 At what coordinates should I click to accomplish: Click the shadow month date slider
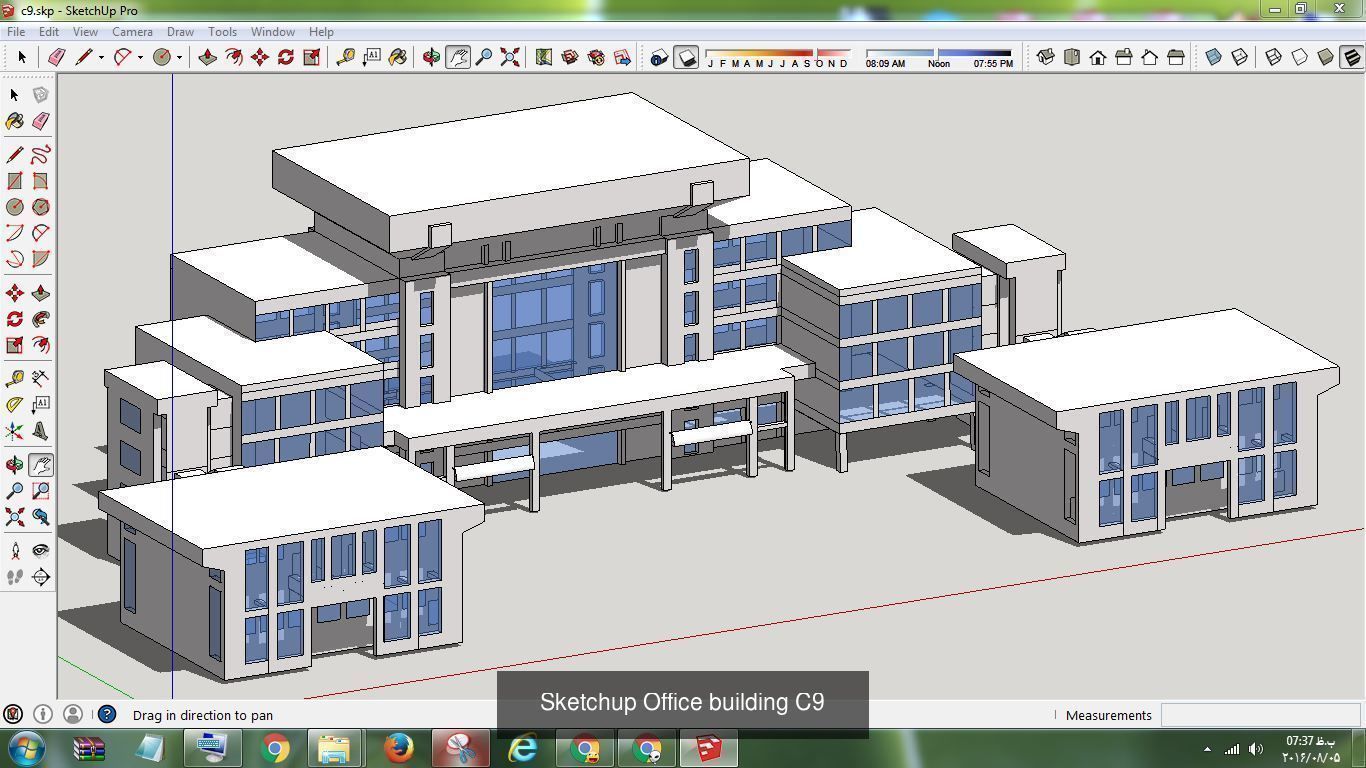[778, 52]
